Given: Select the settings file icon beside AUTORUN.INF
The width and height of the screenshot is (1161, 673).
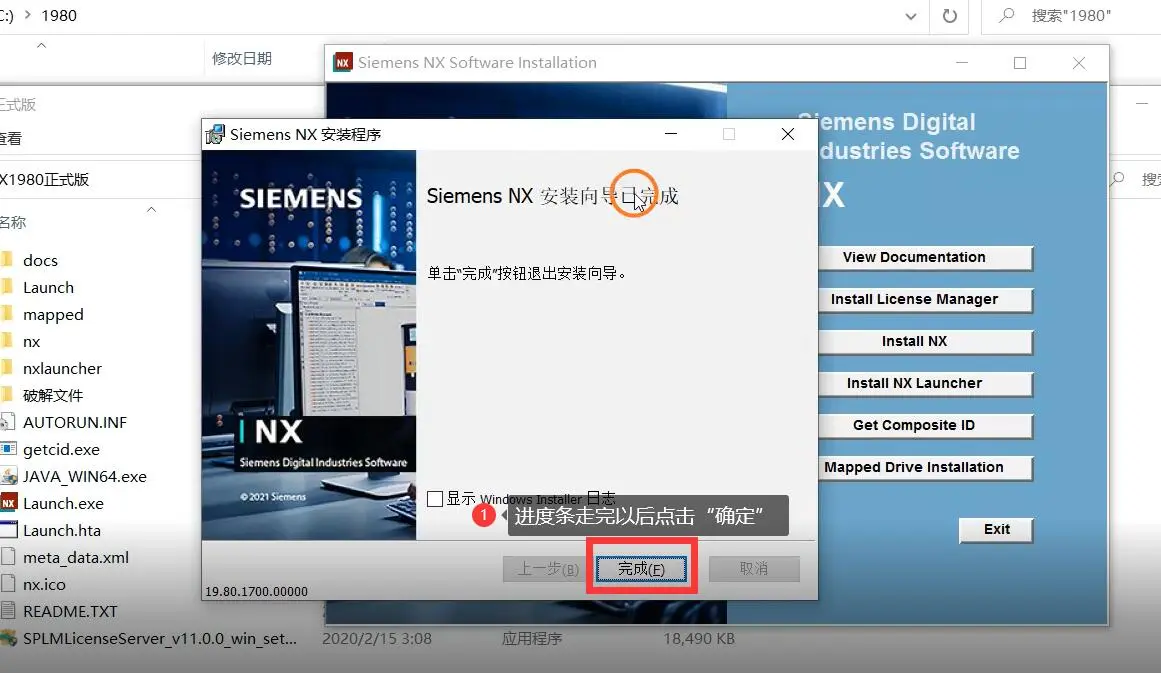Looking at the screenshot, I should point(8,422).
